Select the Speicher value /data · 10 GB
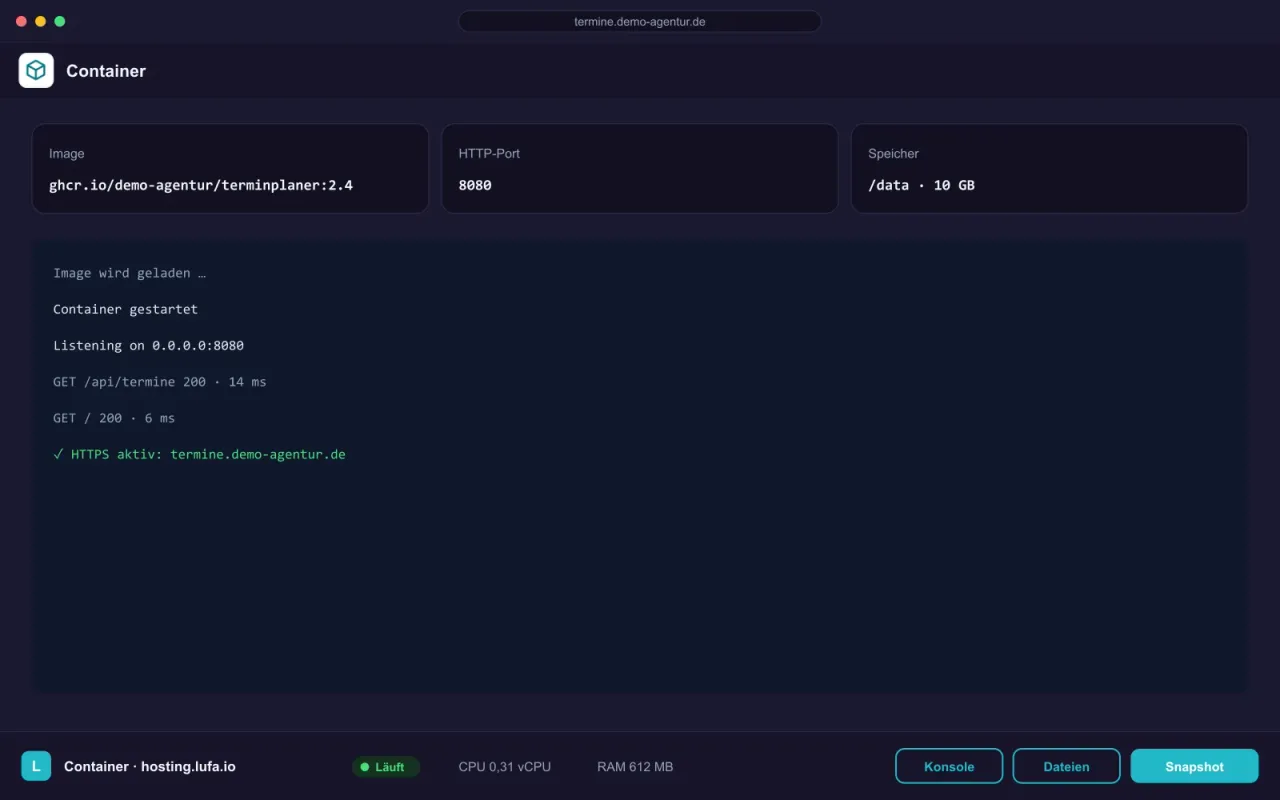The width and height of the screenshot is (1280, 800). [921, 185]
